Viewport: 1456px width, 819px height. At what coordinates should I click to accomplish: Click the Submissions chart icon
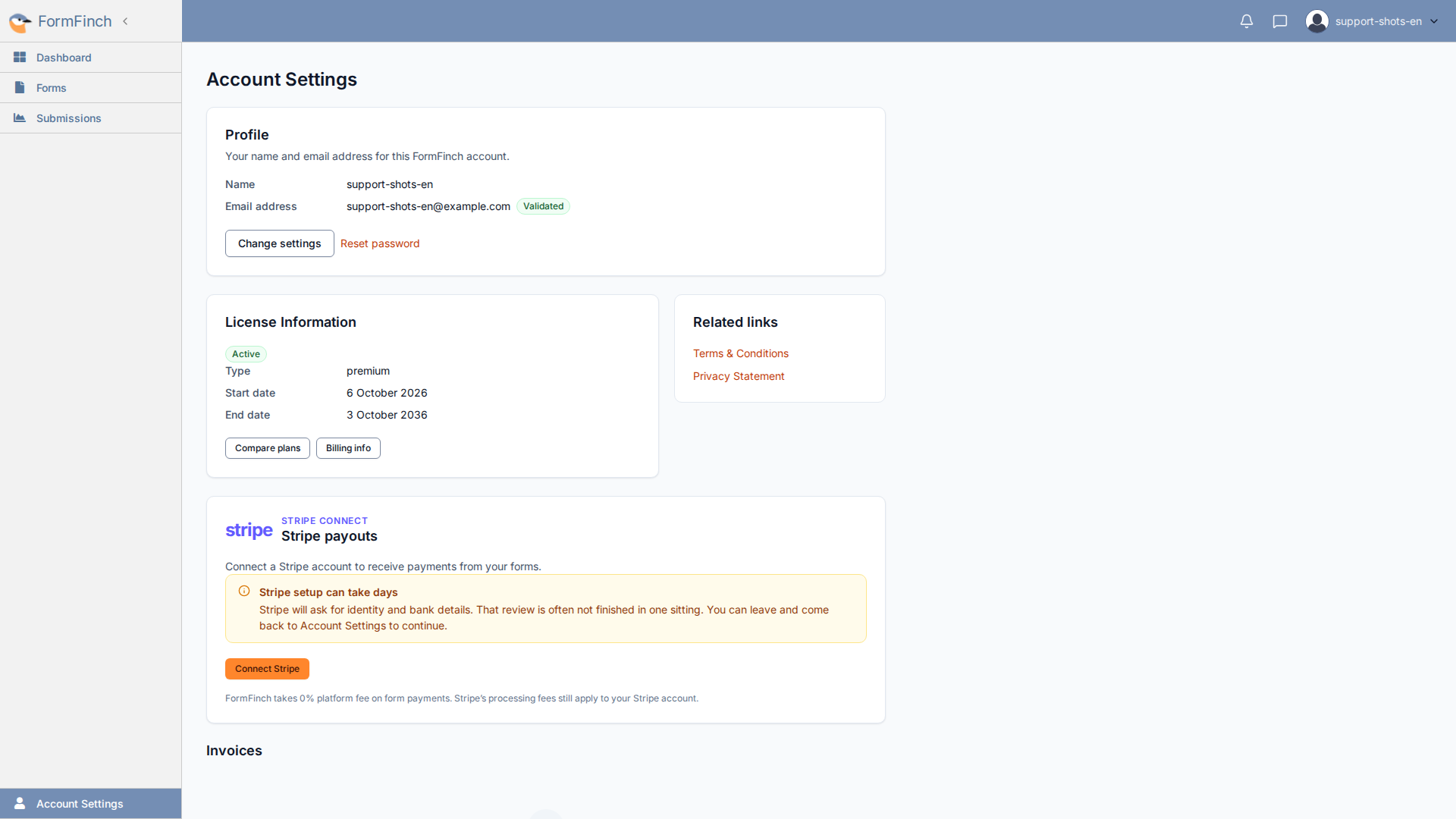click(20, 118)
